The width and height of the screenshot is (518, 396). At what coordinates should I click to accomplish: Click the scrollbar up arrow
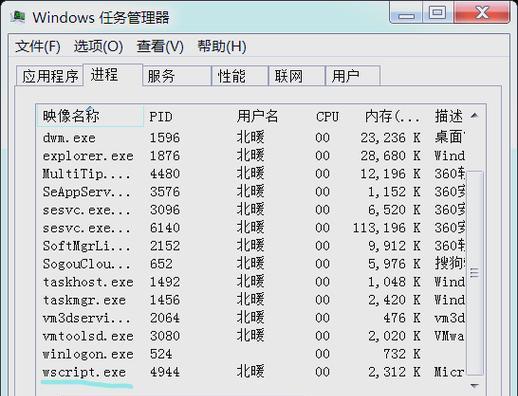(x=474, y=116)
